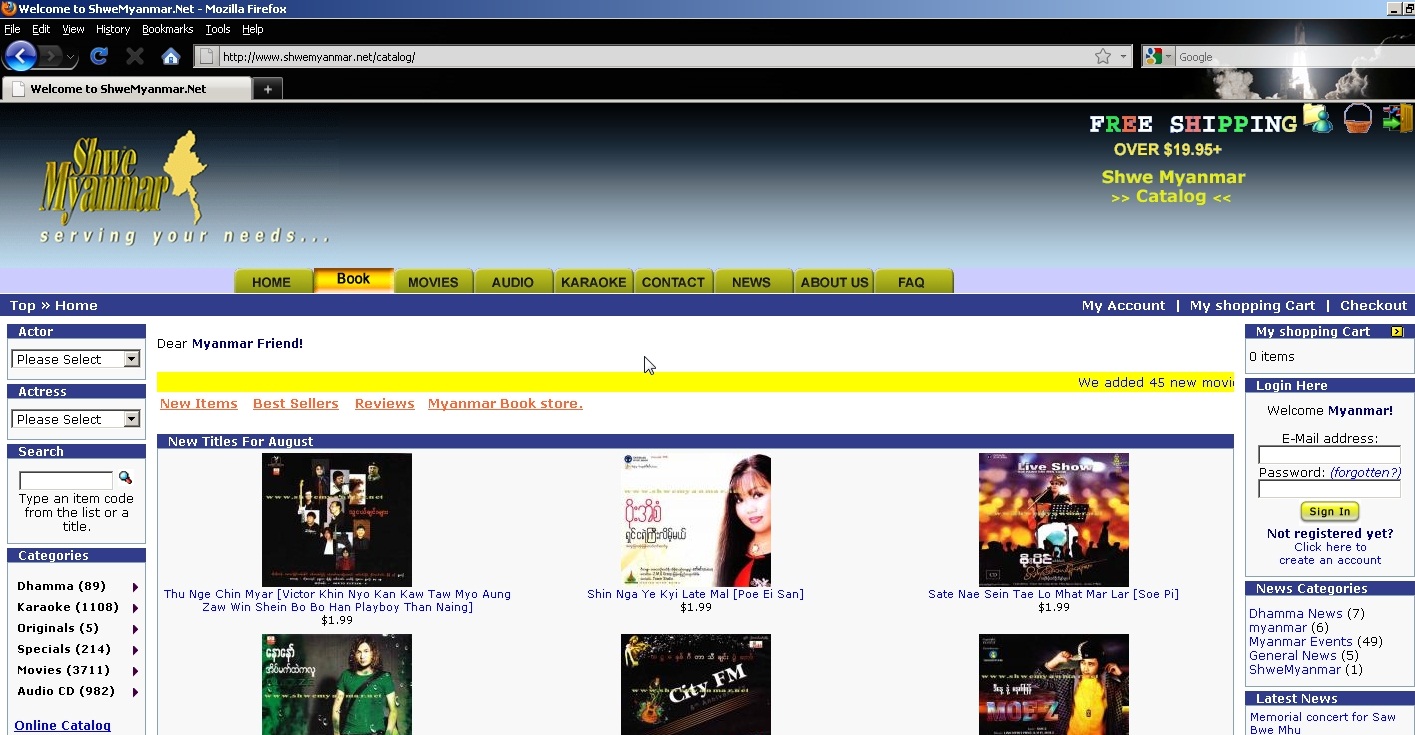The image size is (1415, 735).
Task: Click the yellow arrow icon in My shopping Cart header
Action: 1397,332
